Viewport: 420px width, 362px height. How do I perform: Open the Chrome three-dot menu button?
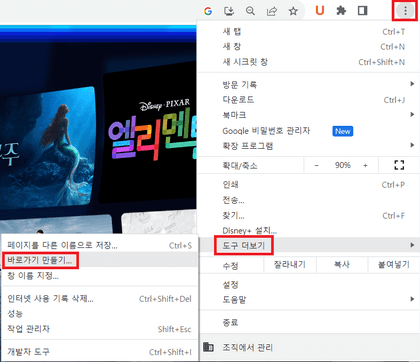click(x=405, y=11)
